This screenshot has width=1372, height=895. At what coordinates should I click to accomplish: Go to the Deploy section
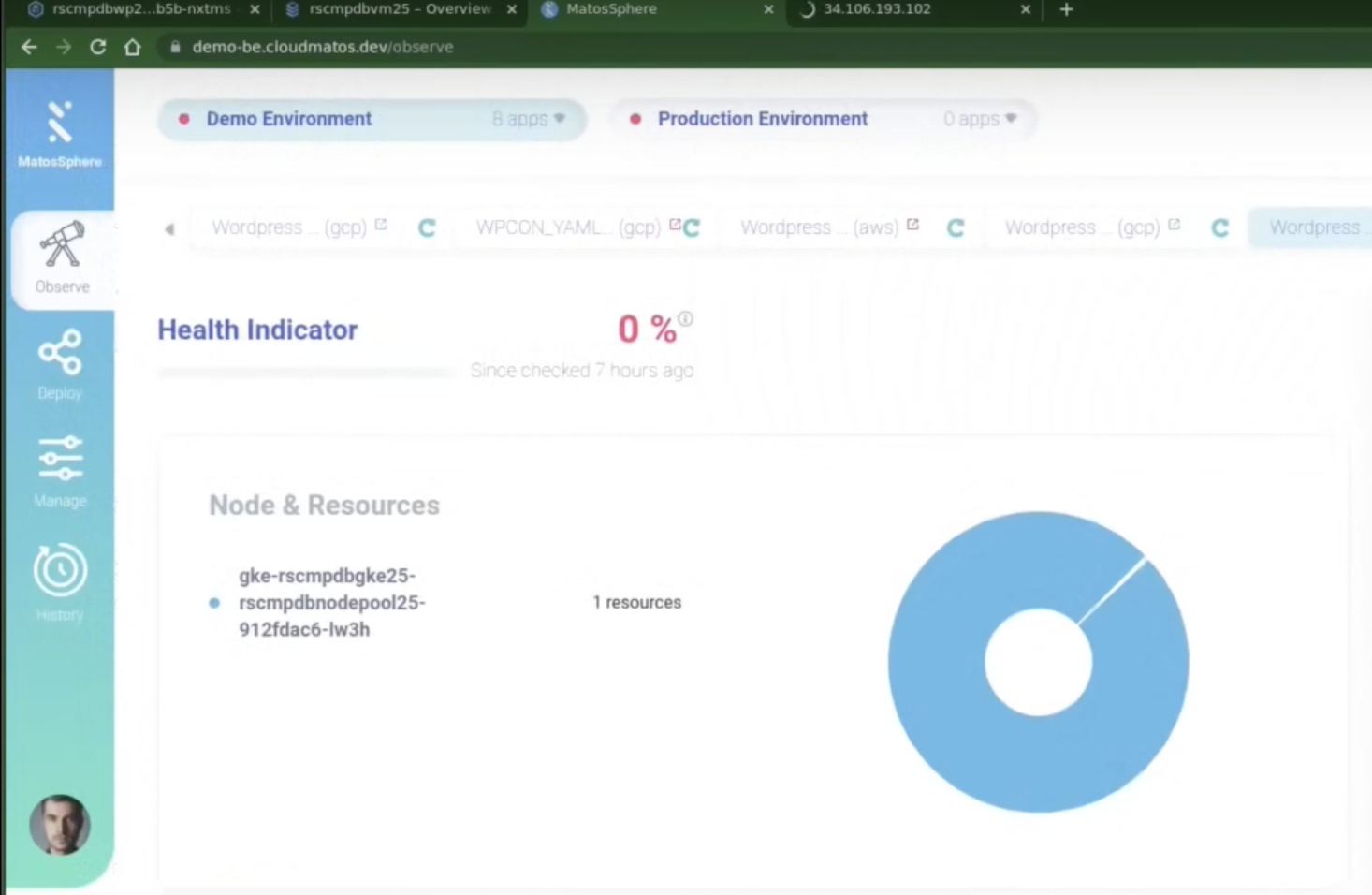coord(60,364)
